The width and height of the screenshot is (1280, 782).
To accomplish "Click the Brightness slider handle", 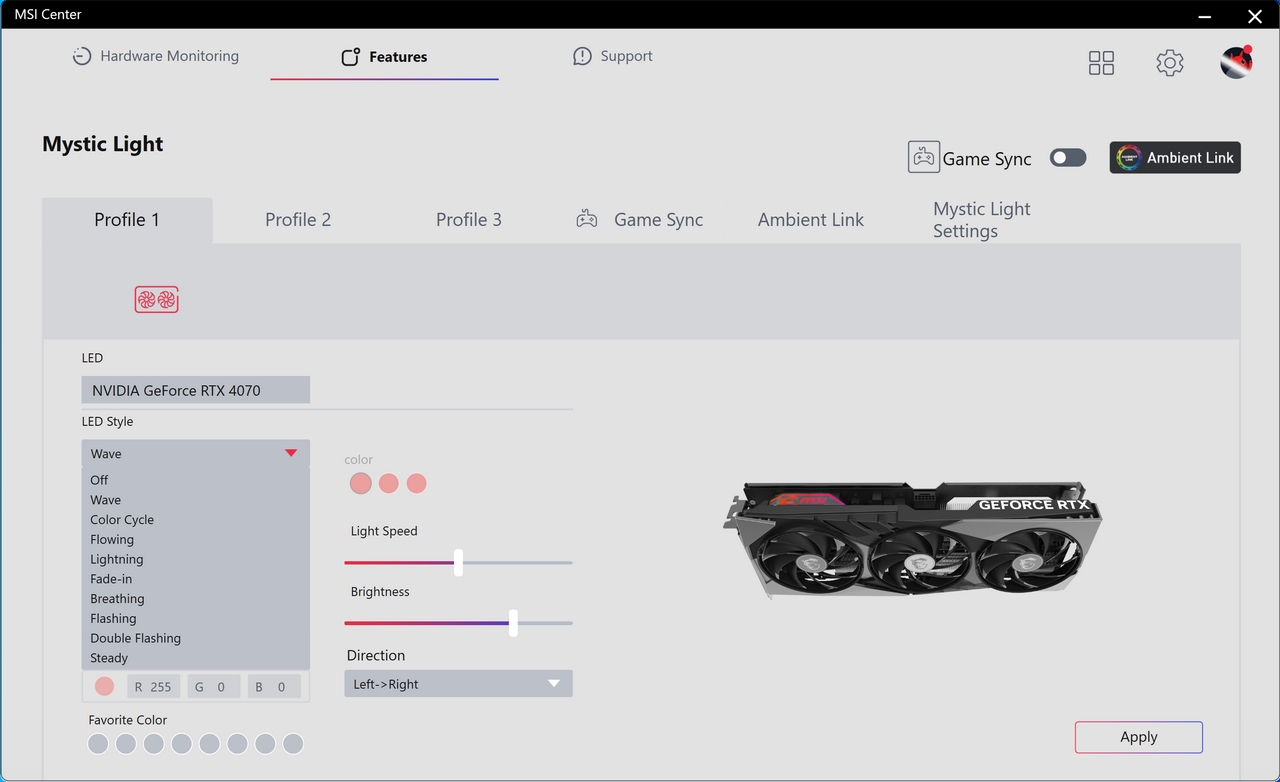I will click(513, 623).
